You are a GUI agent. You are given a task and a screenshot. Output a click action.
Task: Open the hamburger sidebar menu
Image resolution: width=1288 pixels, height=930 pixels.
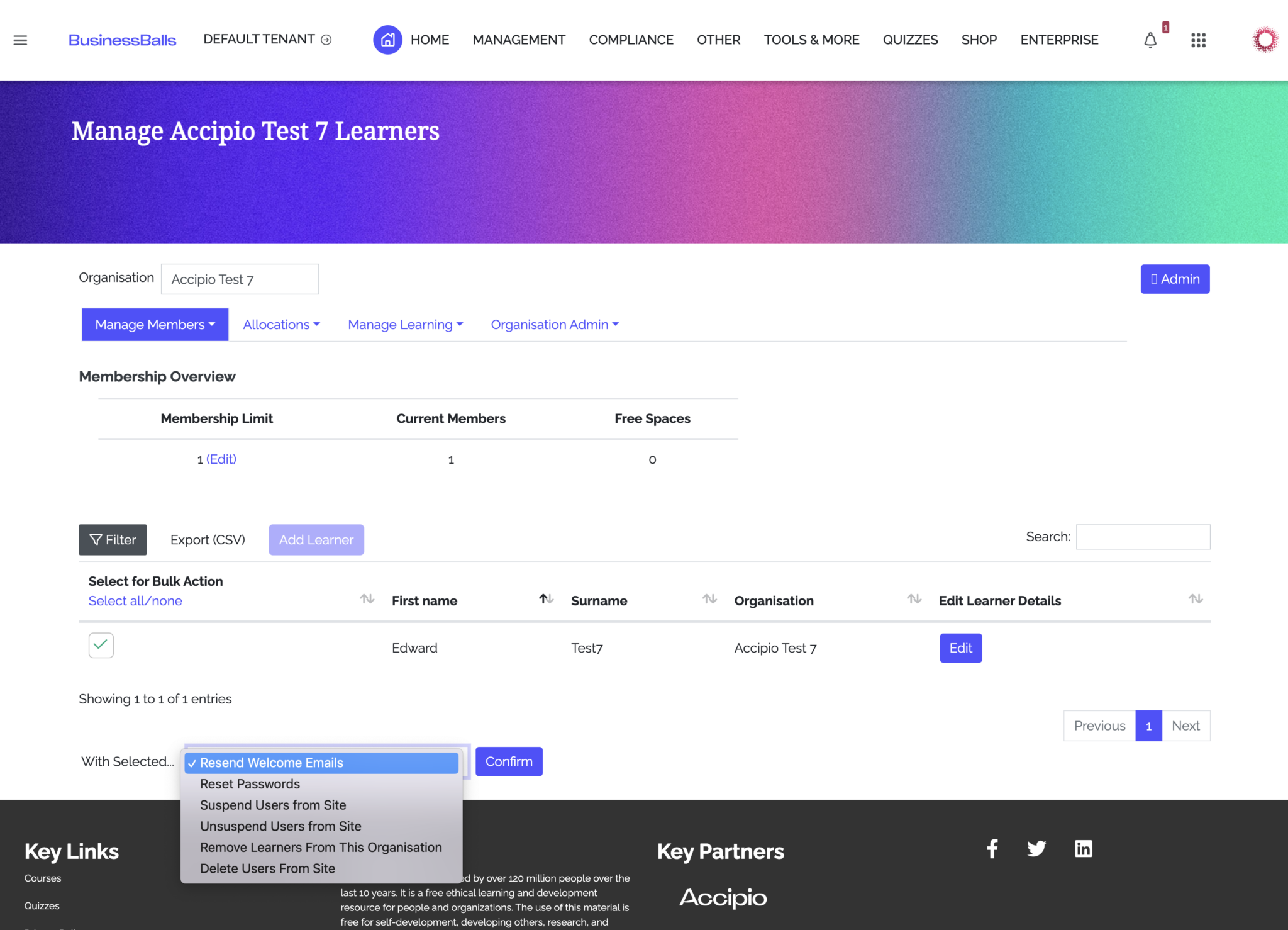click(x=20, y=40)
